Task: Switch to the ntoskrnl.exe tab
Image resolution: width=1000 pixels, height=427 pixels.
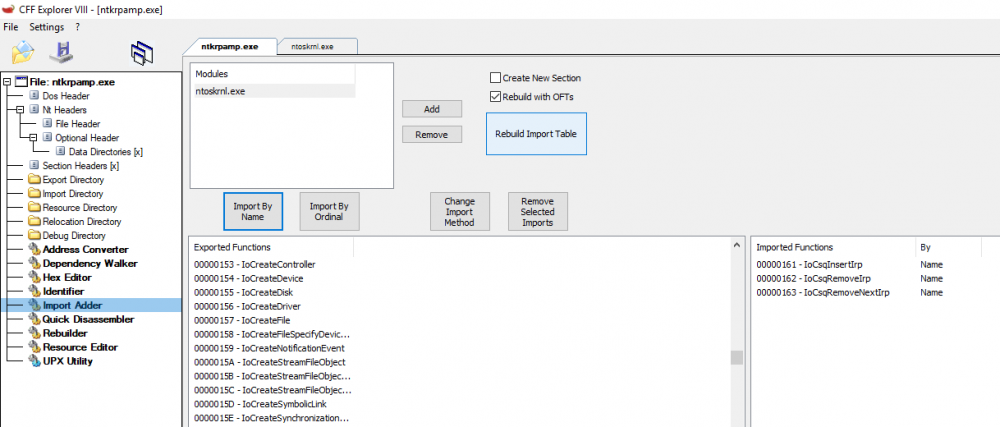Action: pyautogui.click(x=313, y=46)
